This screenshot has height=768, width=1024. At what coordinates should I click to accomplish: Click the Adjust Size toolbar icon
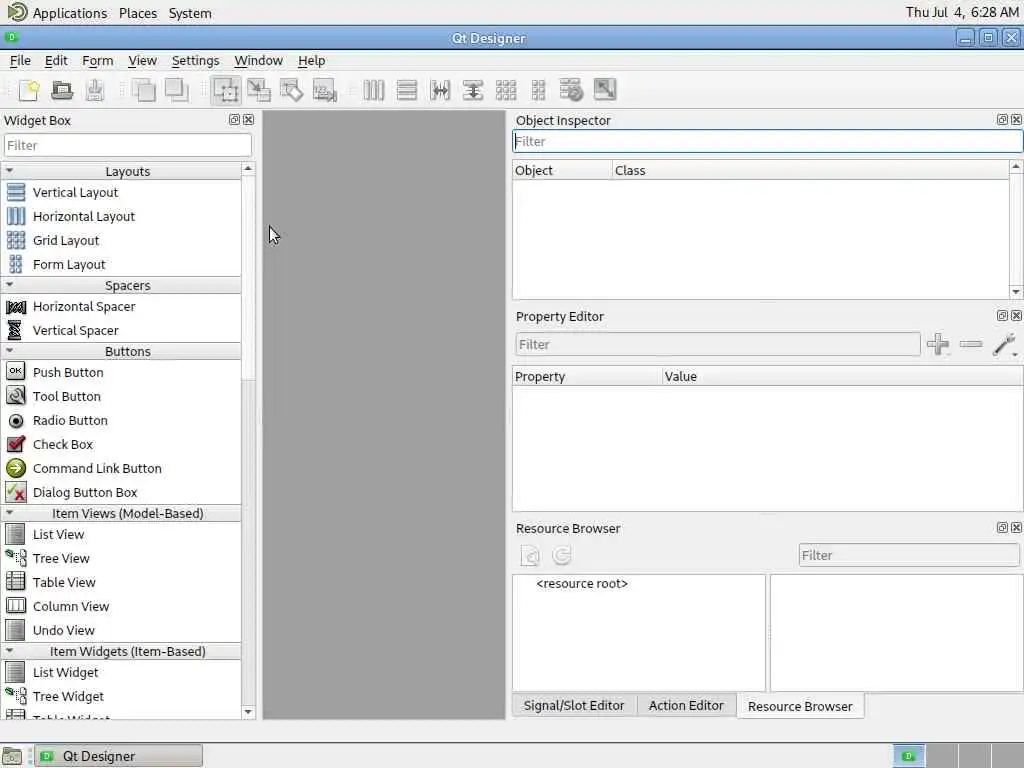(605, 90)
